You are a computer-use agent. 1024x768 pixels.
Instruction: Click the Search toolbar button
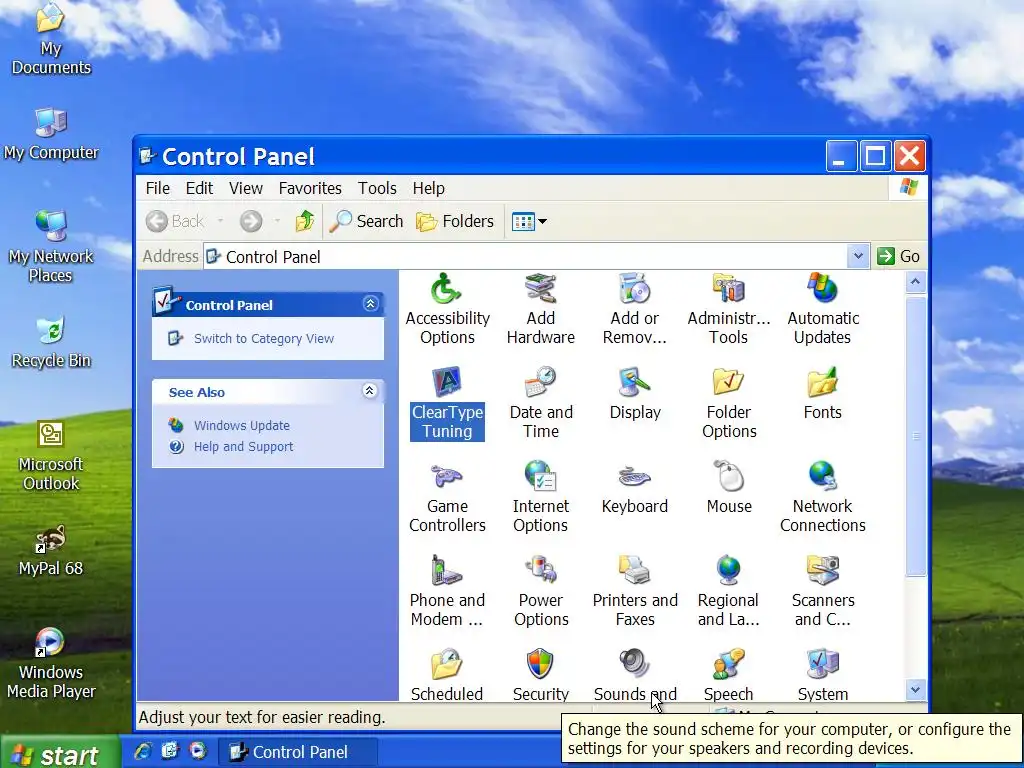click(366, 221)
